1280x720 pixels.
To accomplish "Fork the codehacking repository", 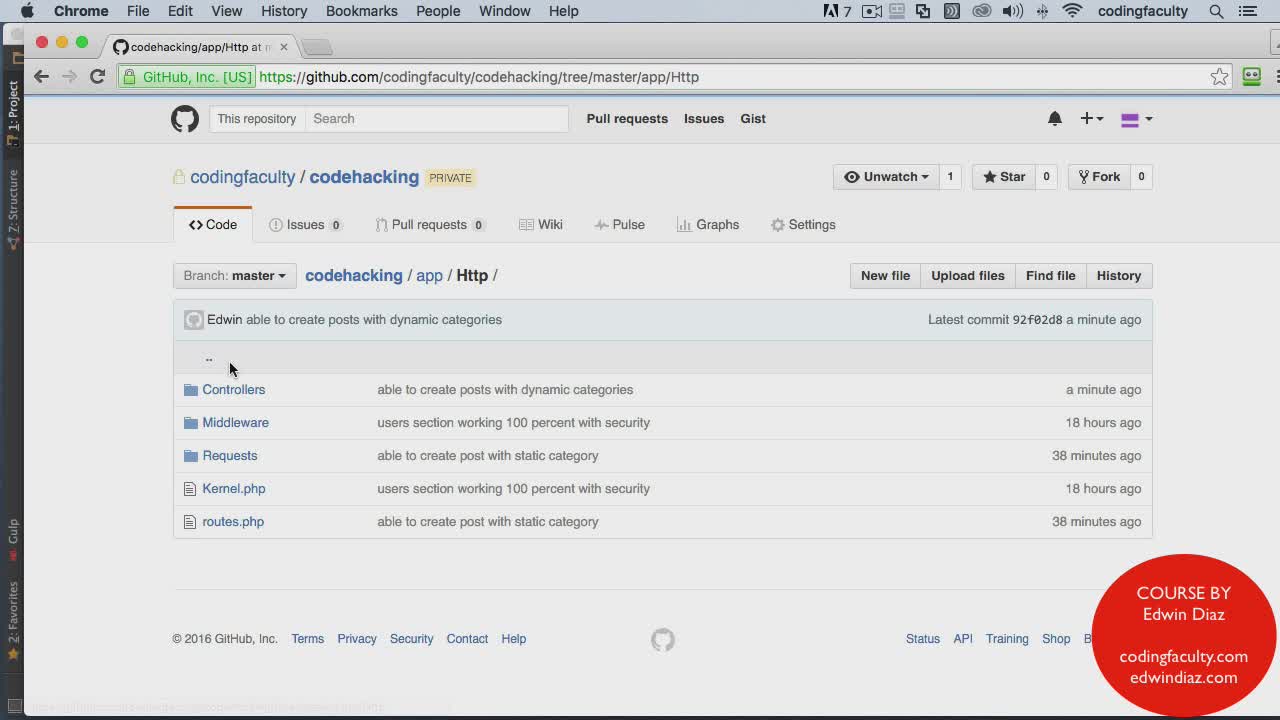I will [x=1099, y=177].
